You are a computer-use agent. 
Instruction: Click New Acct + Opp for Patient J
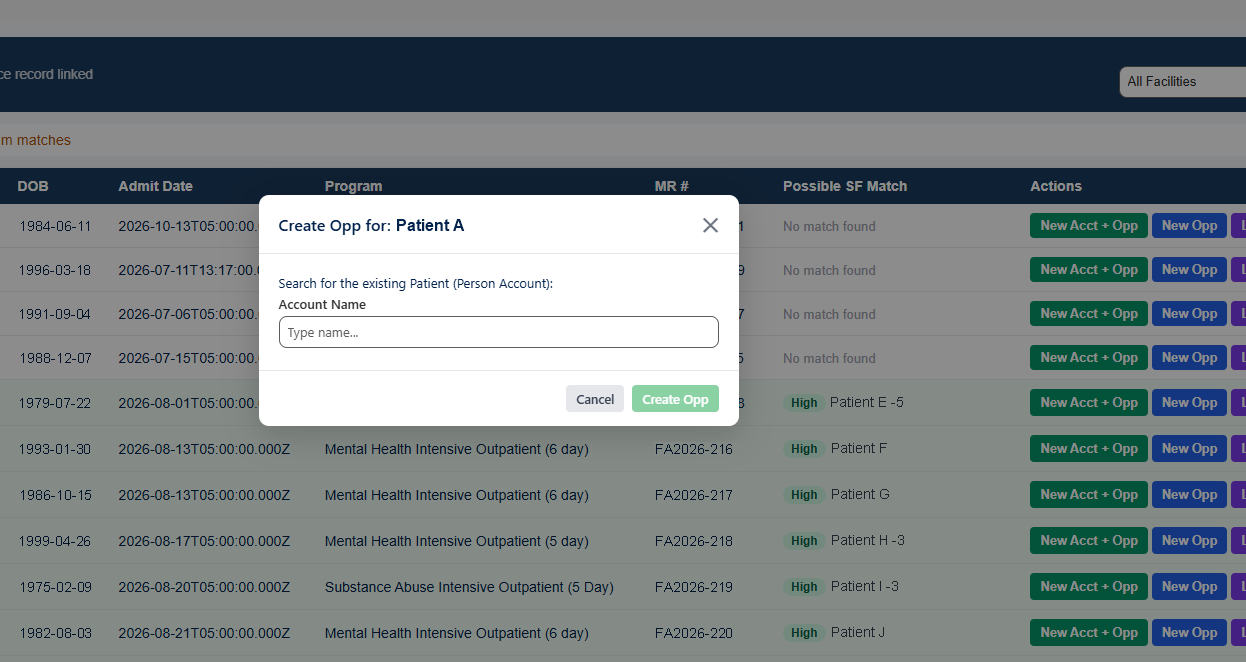[x=1089, y=633]
